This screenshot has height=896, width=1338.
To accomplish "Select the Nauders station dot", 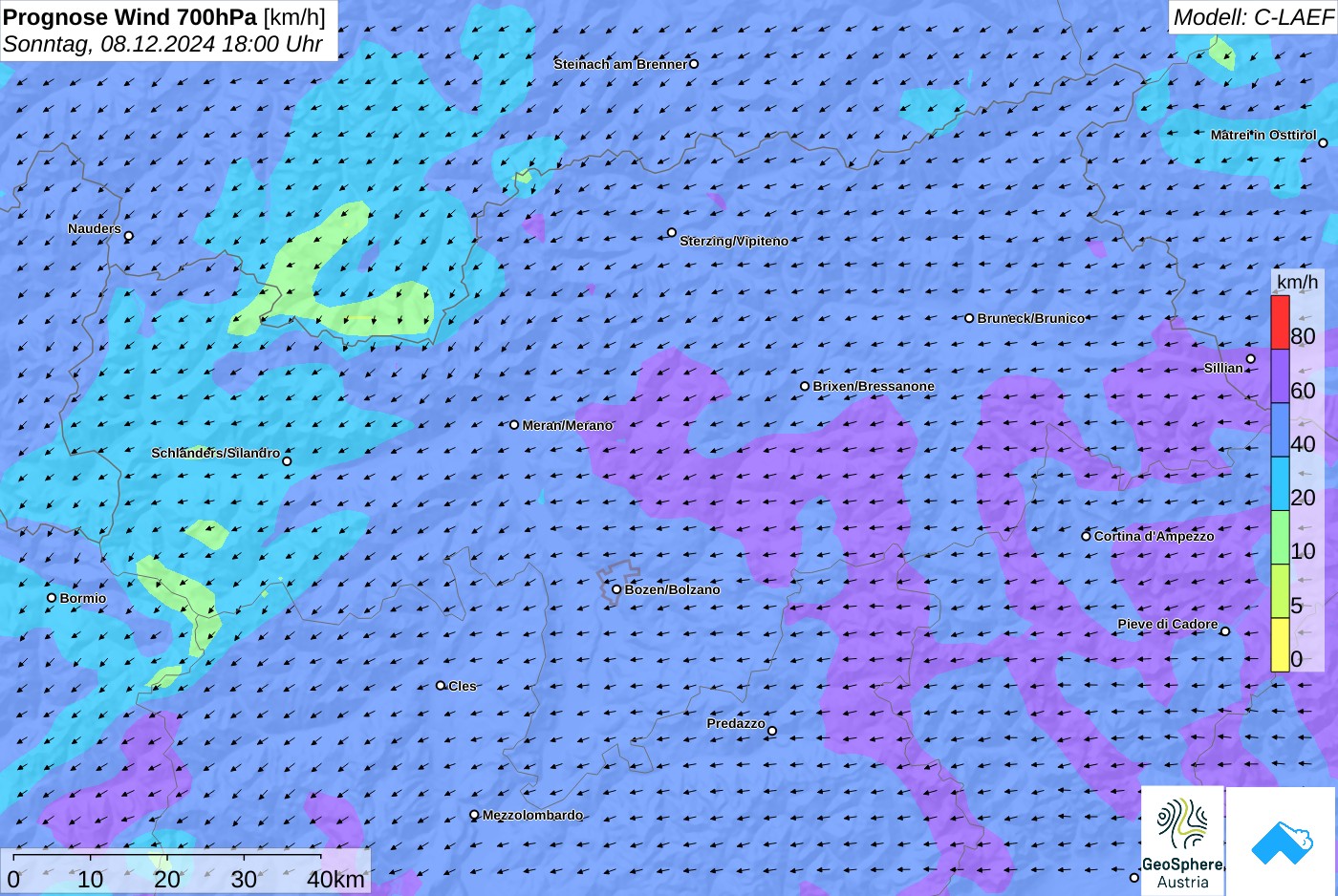I will tap(129, 235).
